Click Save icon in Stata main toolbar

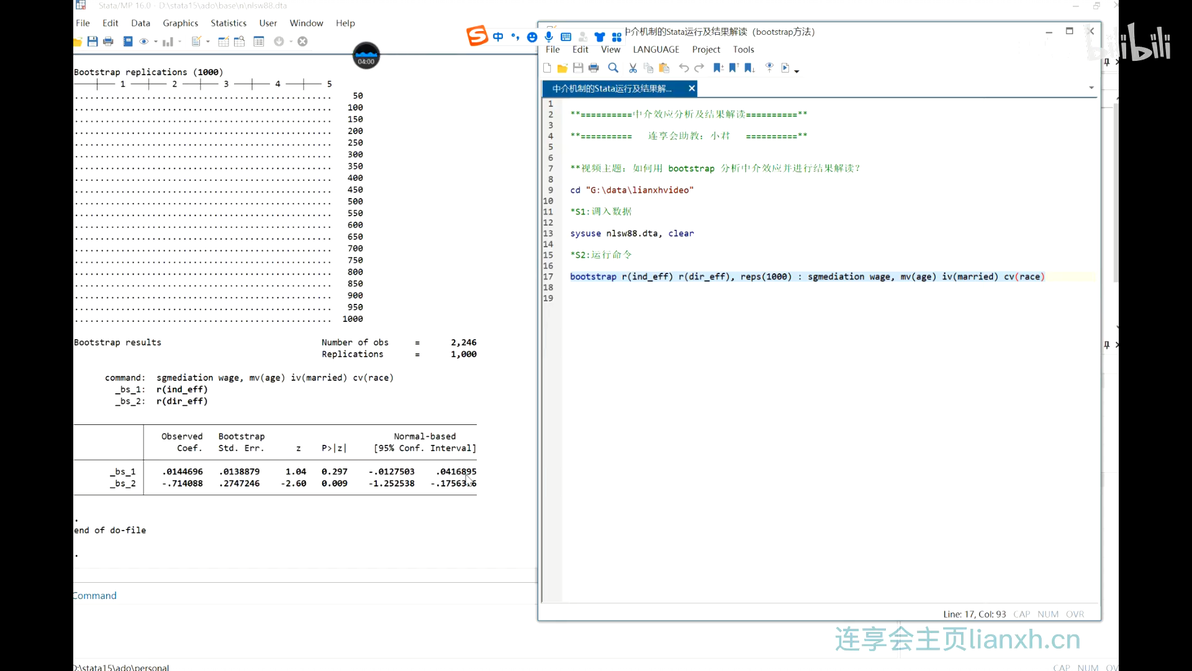pos(93,42)
